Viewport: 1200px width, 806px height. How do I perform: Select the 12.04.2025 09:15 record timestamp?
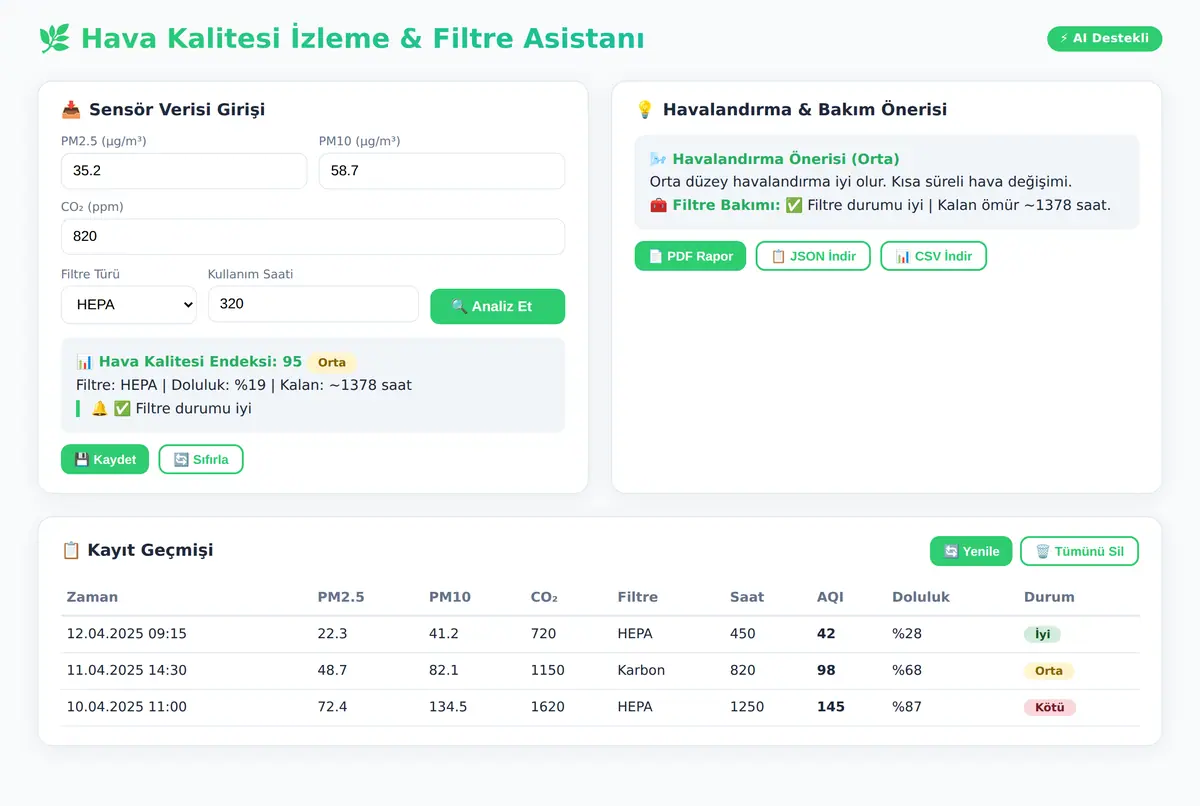coord(126,634)
